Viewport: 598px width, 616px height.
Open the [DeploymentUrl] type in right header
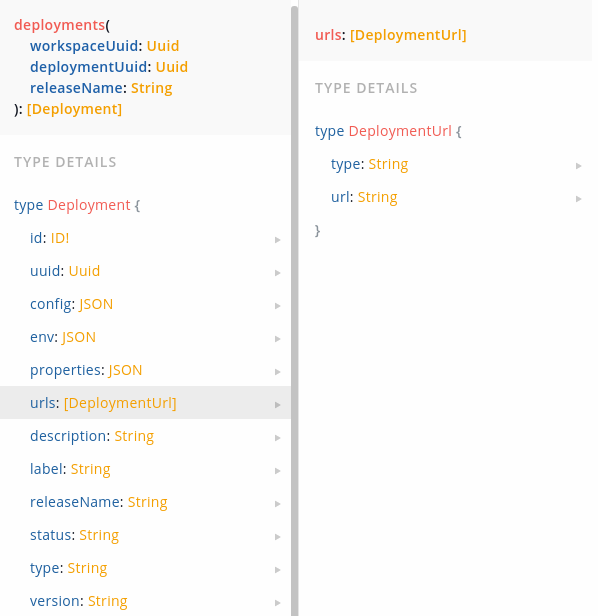click(x=408, y=35)
